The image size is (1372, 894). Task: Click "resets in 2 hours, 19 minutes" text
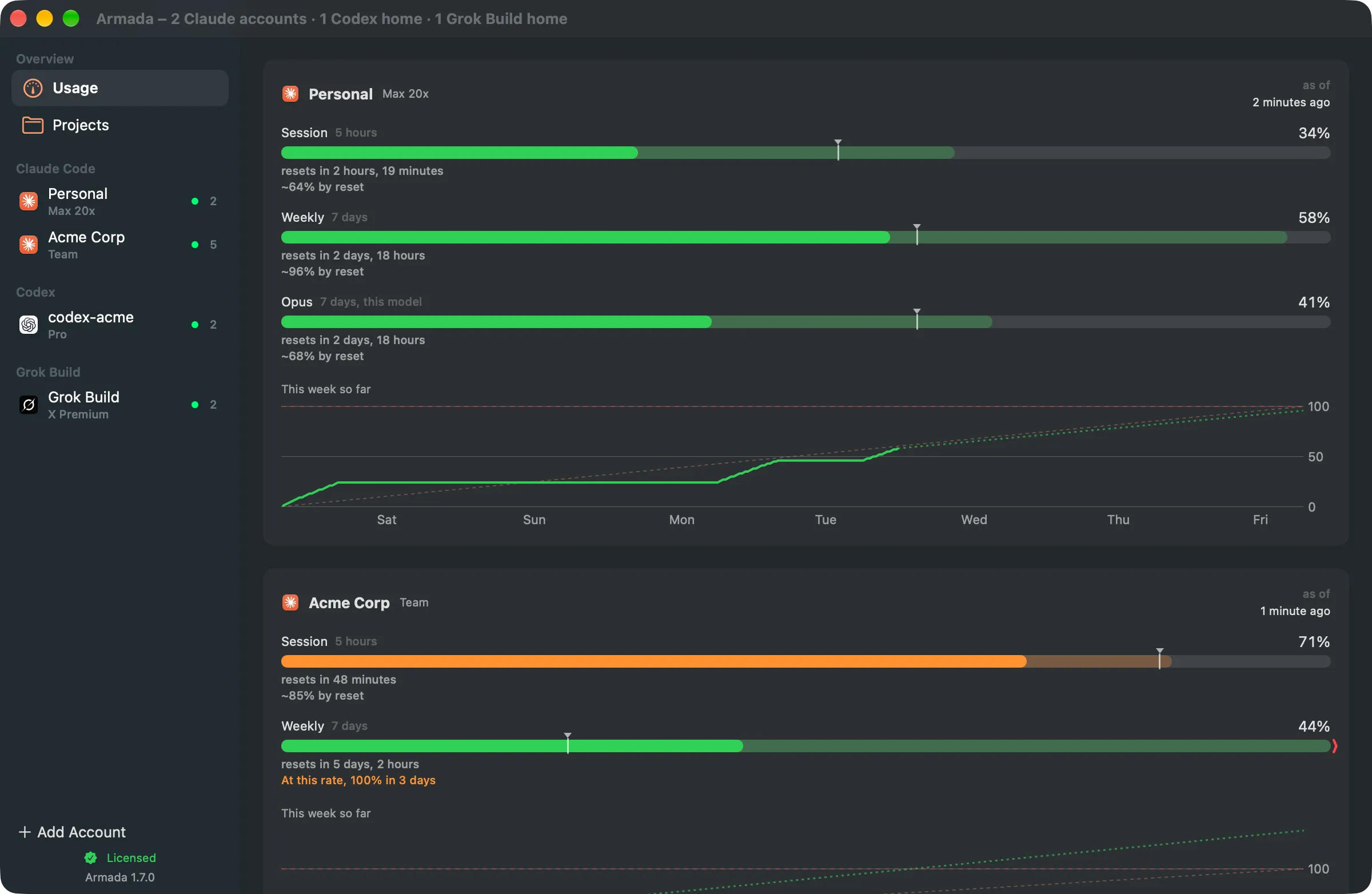click(x=362, y=170)
